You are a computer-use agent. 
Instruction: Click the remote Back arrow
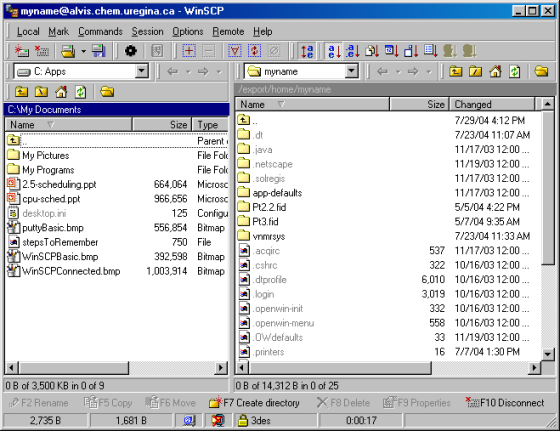click(382, 71)
